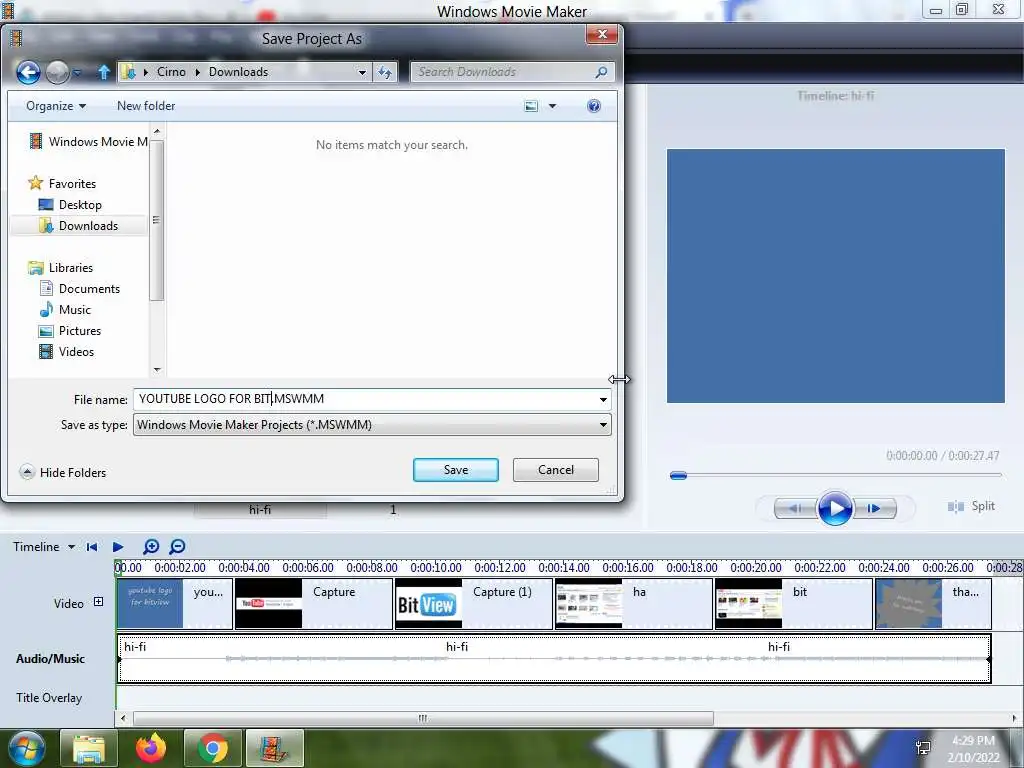This screenshot has height=768, width=1024.
Task: Expand the File name history dropdown
Action: 603,399
